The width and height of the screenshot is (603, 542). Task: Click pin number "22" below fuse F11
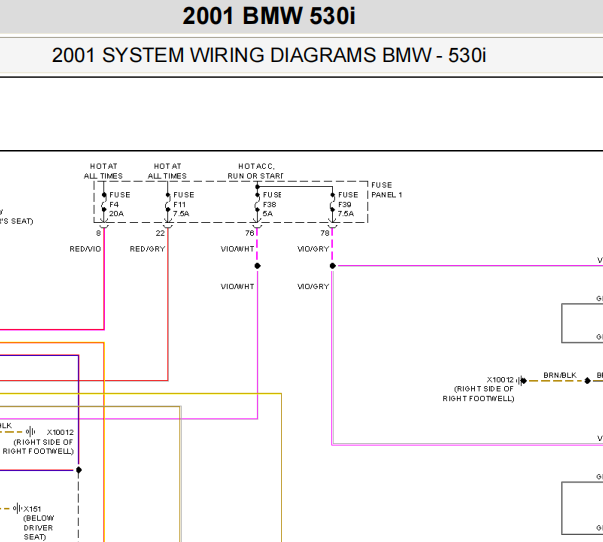(160, 233)
